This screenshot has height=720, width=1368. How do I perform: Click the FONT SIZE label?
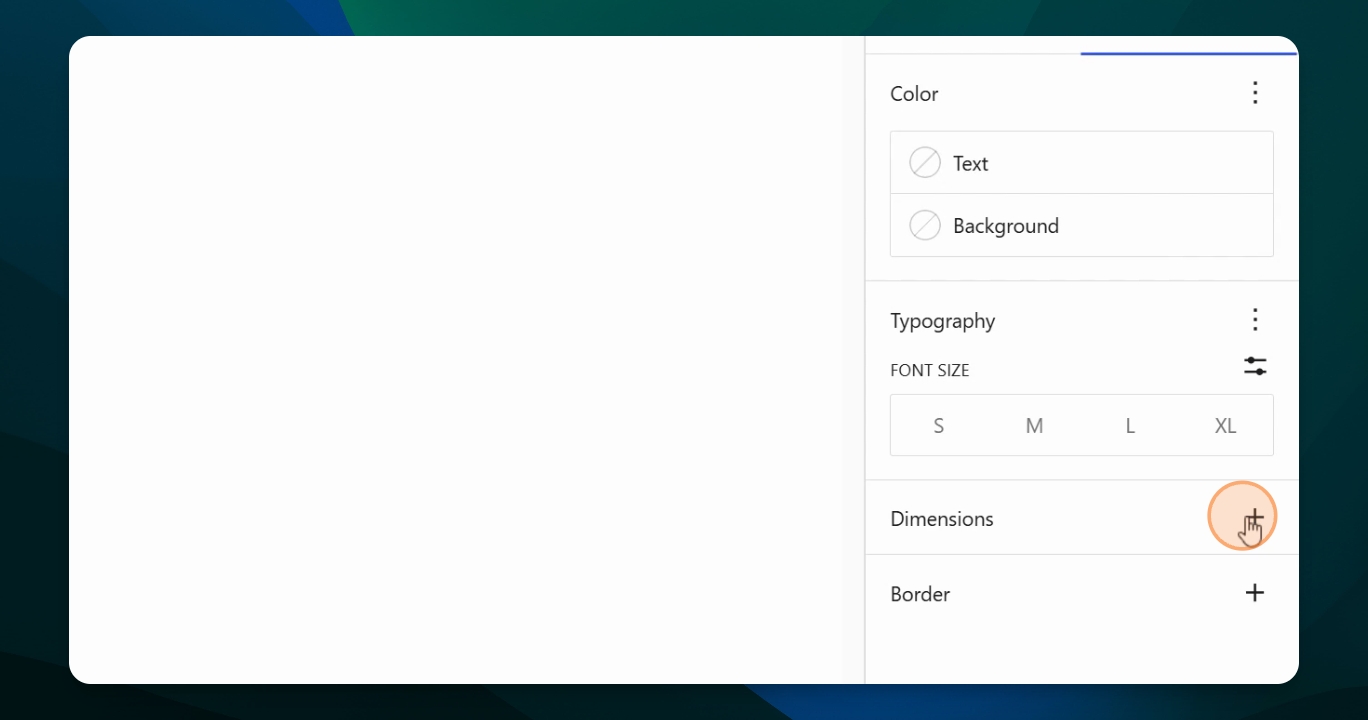click(x=930, y=370)
